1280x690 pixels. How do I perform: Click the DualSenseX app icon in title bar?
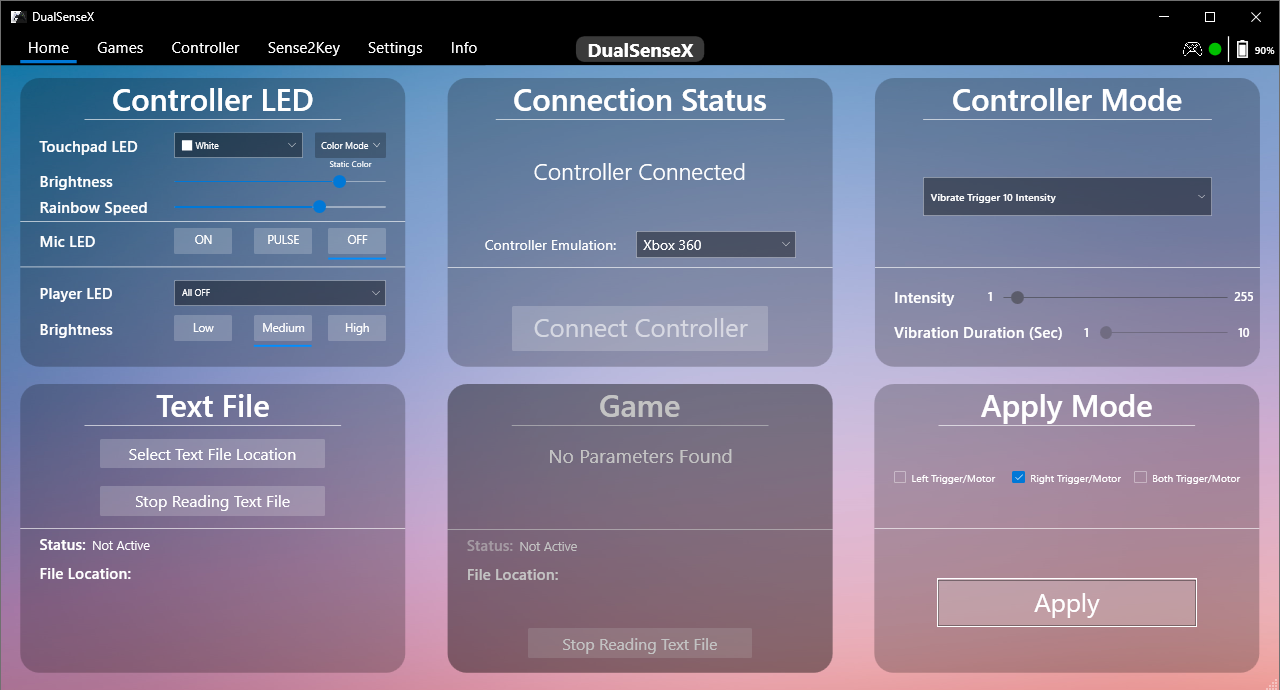(x=17, y=17)
